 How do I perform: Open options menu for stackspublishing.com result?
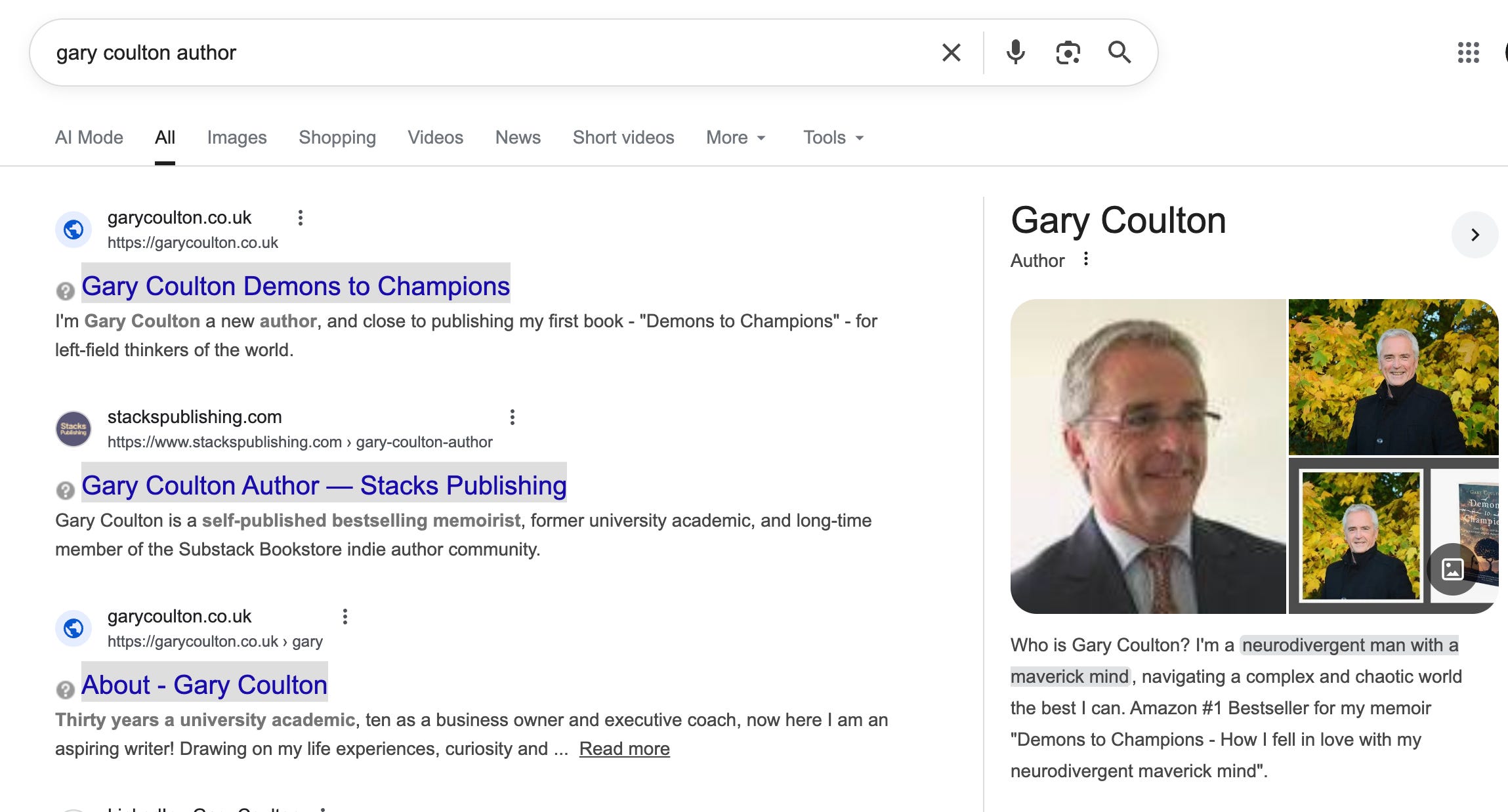click(513, 417)
